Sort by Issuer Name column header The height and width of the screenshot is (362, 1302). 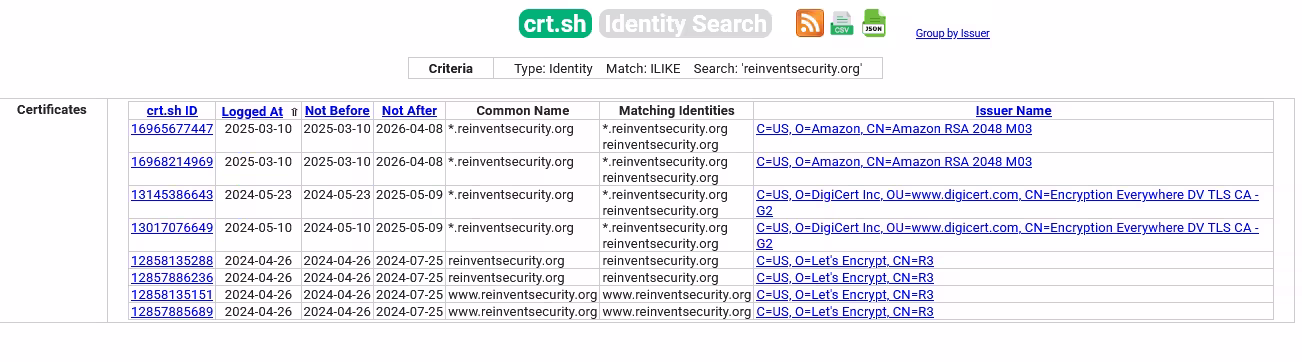click(1014, 111)
